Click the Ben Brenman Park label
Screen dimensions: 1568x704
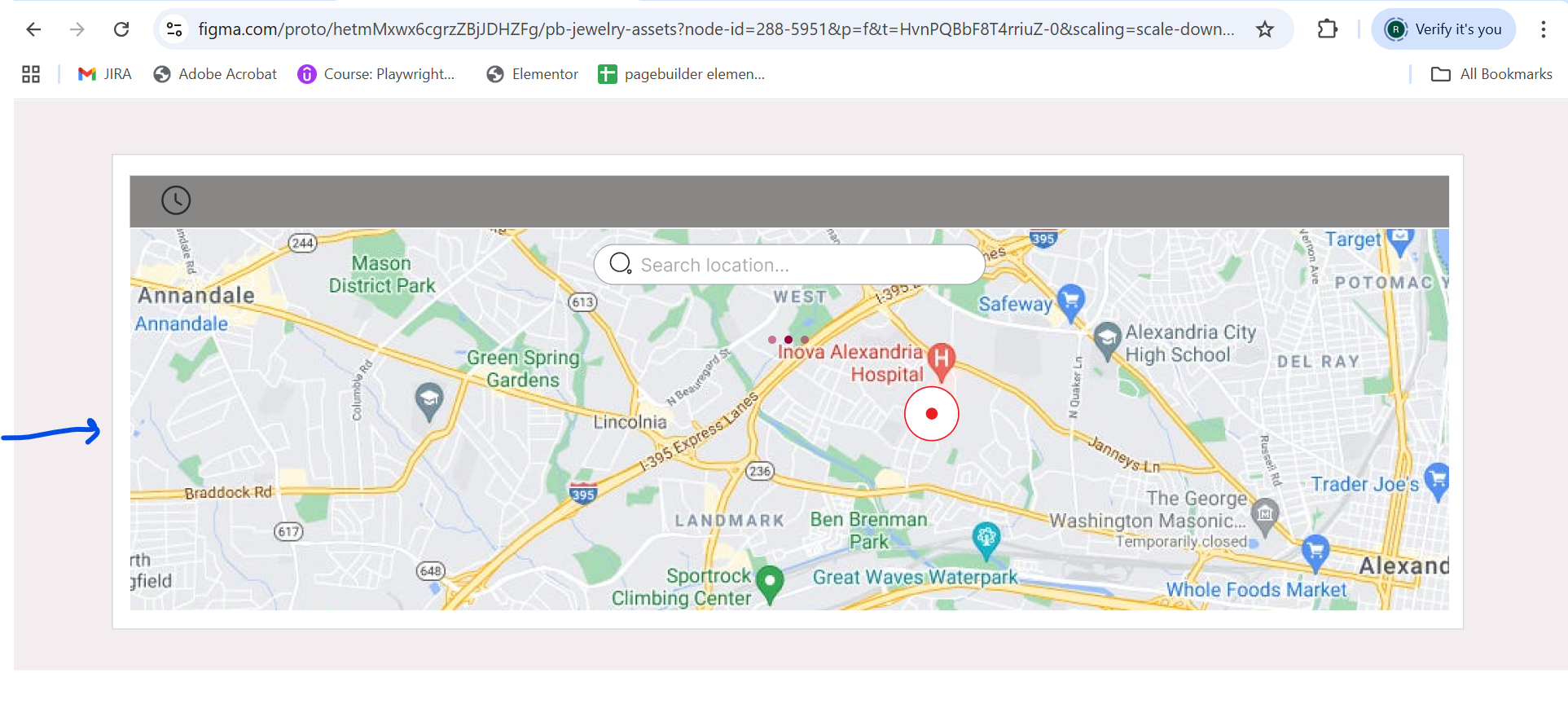pyautogui.click(x=869, y=530)
